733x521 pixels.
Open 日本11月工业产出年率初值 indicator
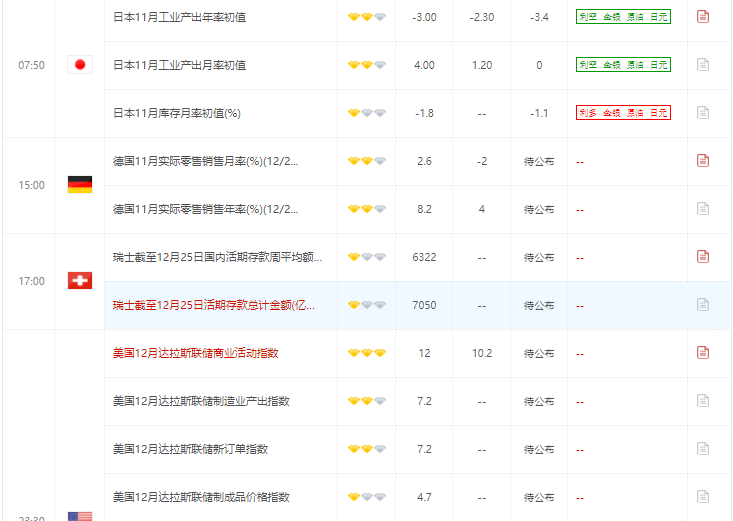(180, 17)
